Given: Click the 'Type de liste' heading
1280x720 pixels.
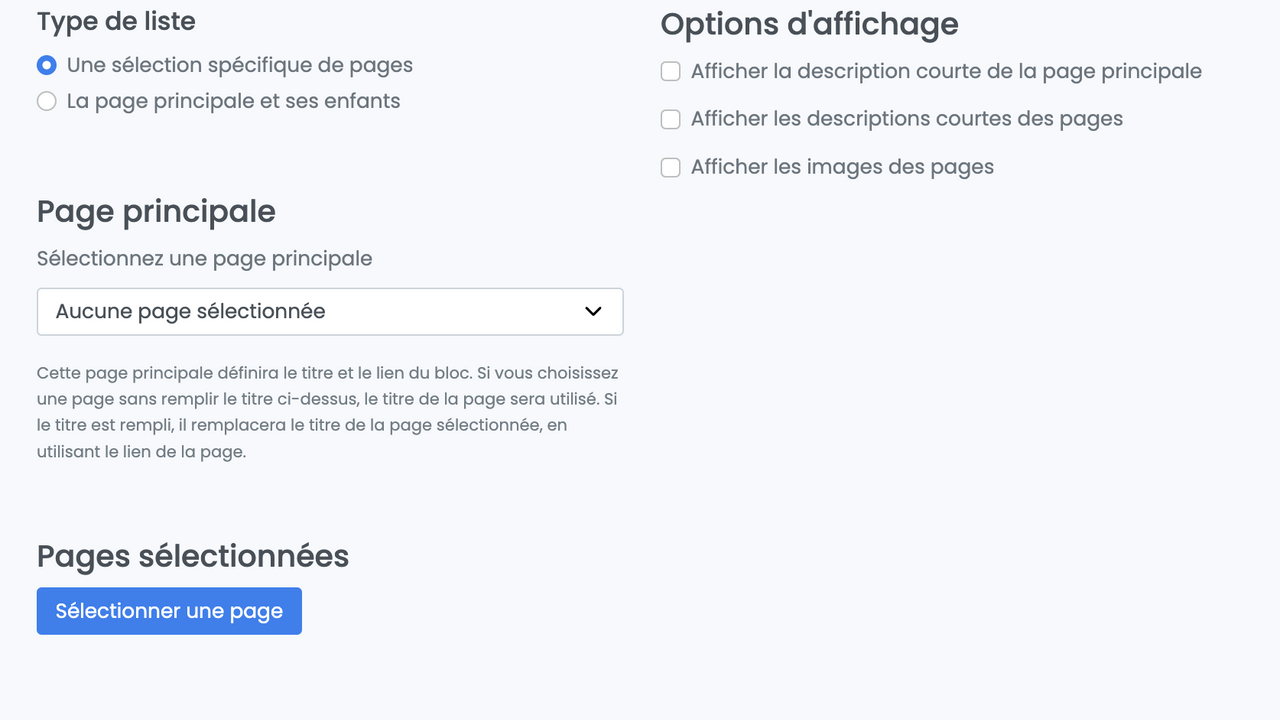Looking at the screenshot, I should click(116, 22).
